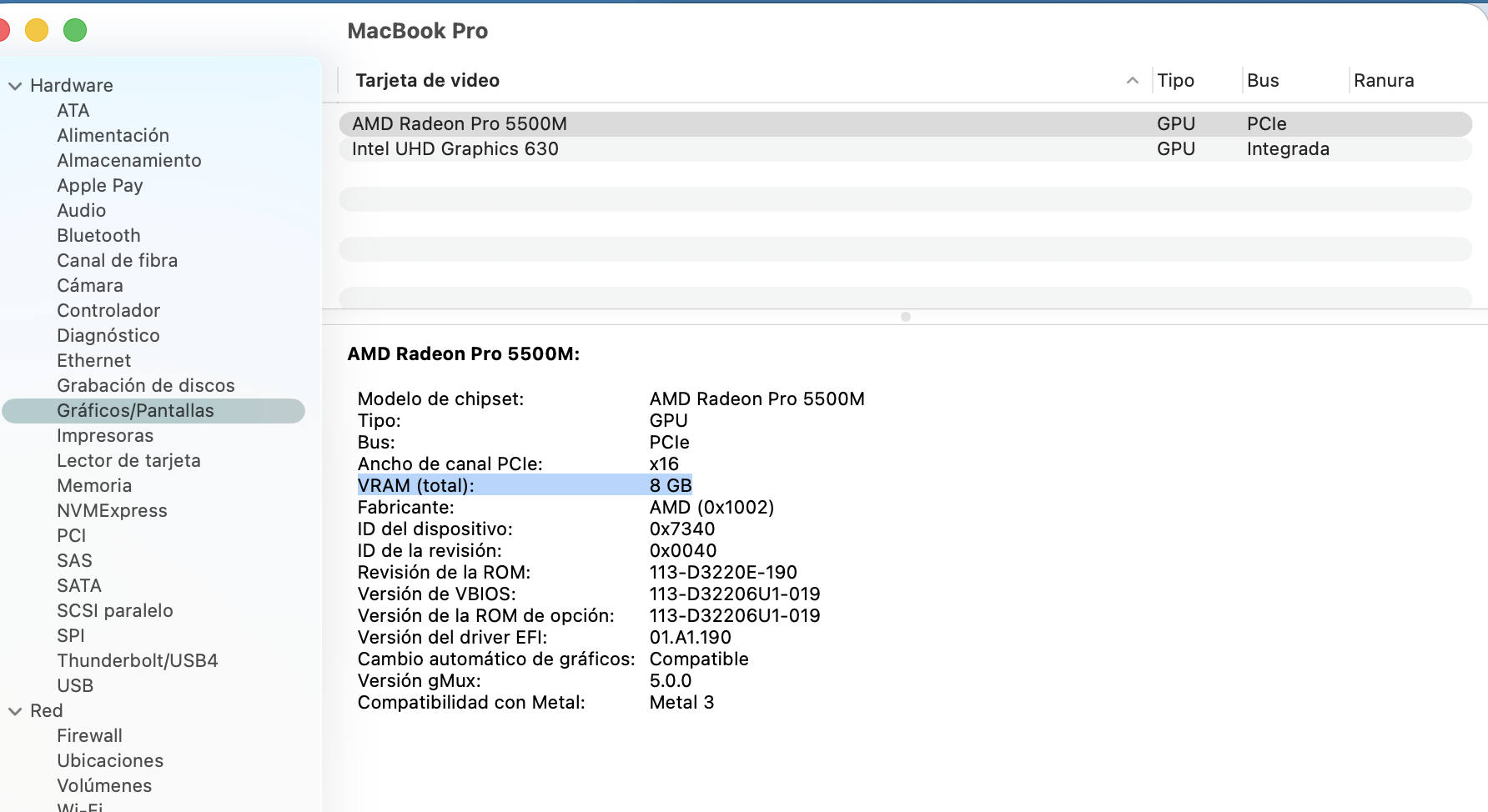The height and width of the screenshot is (812, 1488).
Task: Open the PCI entry
Action: [72, 535]
